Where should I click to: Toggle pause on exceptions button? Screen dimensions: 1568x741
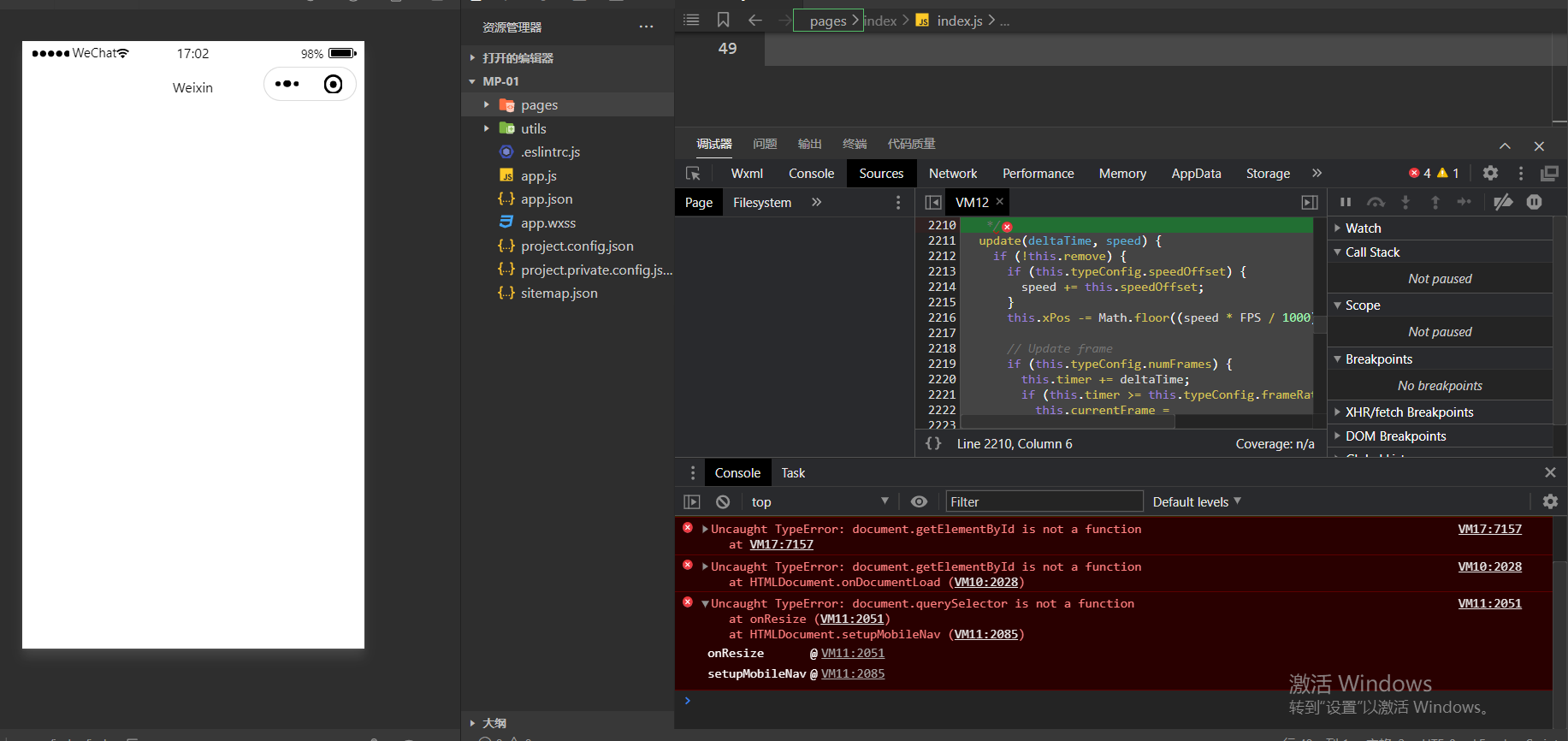[x=1535, y=202]
